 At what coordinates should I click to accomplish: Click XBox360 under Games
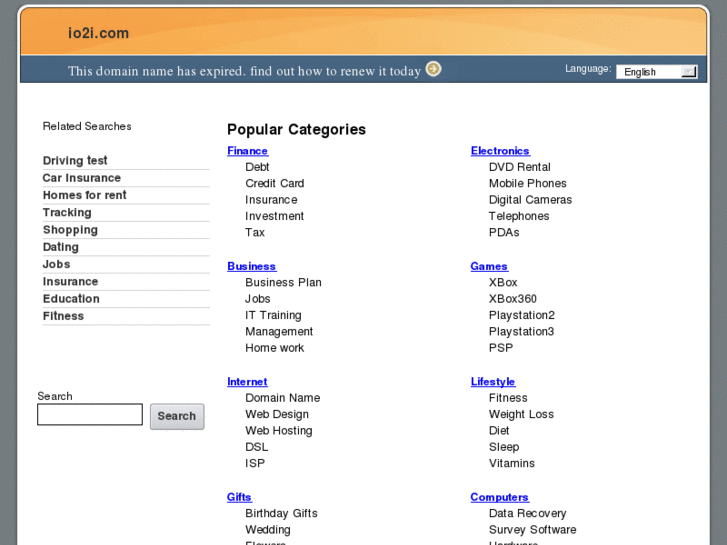coord(513,299)
